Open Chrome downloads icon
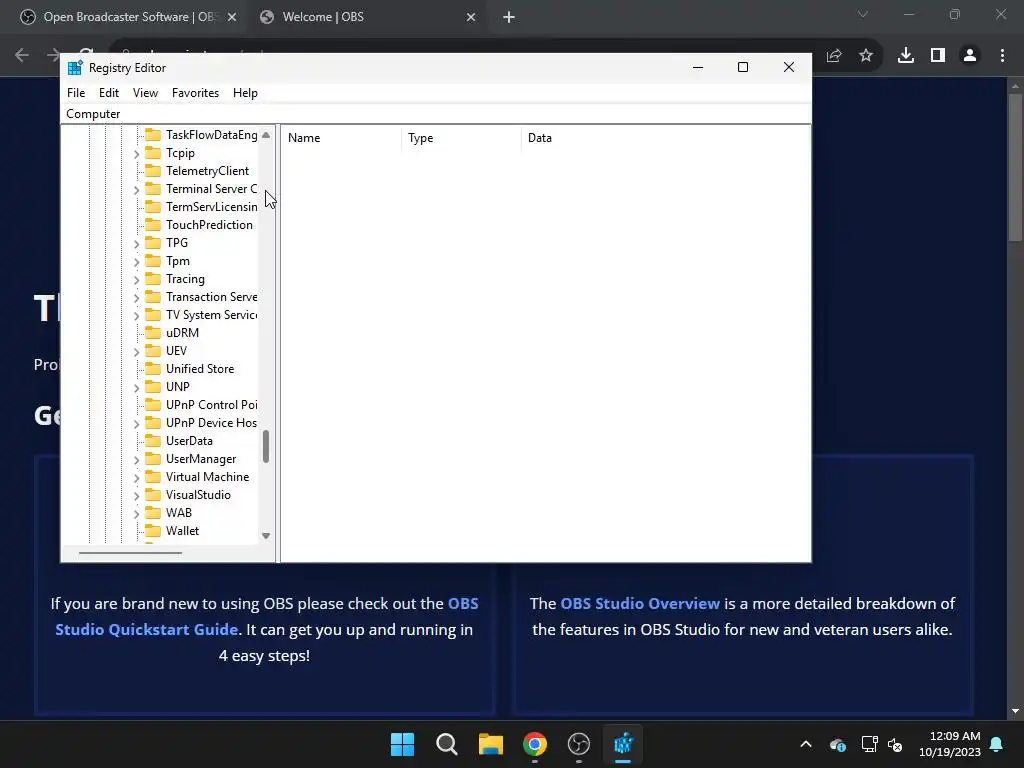1024x768 pixels. 906,56
